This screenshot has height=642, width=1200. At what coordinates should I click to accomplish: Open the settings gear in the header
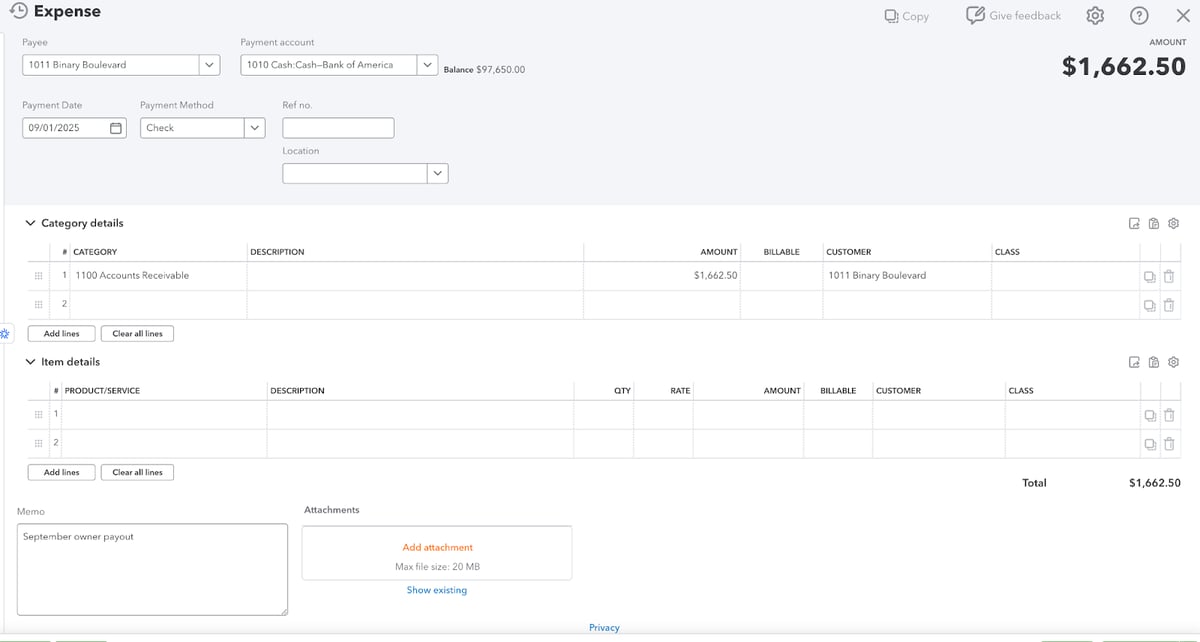click(1095, 16)
